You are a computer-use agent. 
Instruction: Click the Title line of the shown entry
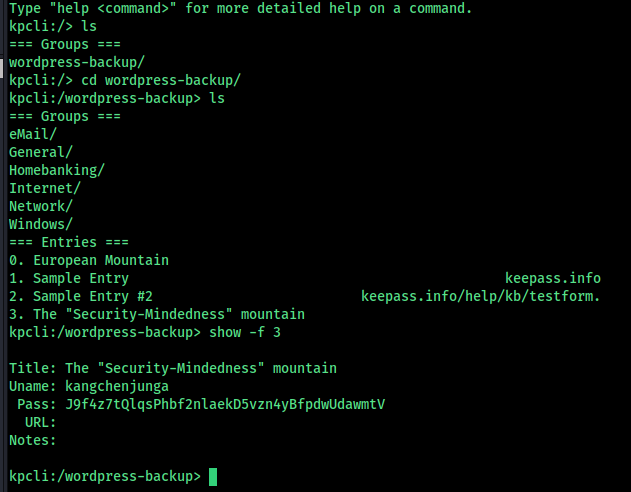click(173, 368)
